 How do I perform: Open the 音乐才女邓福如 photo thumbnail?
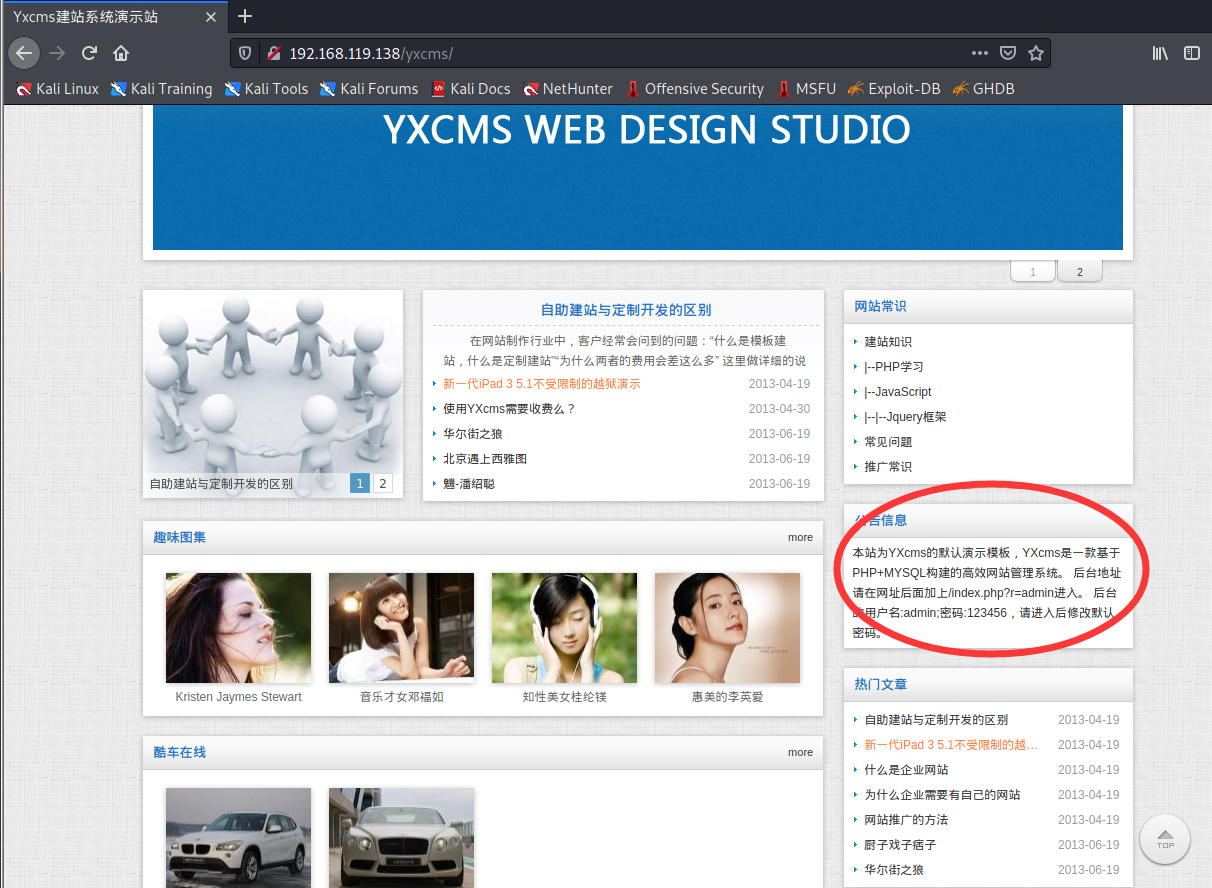[401, 628]
